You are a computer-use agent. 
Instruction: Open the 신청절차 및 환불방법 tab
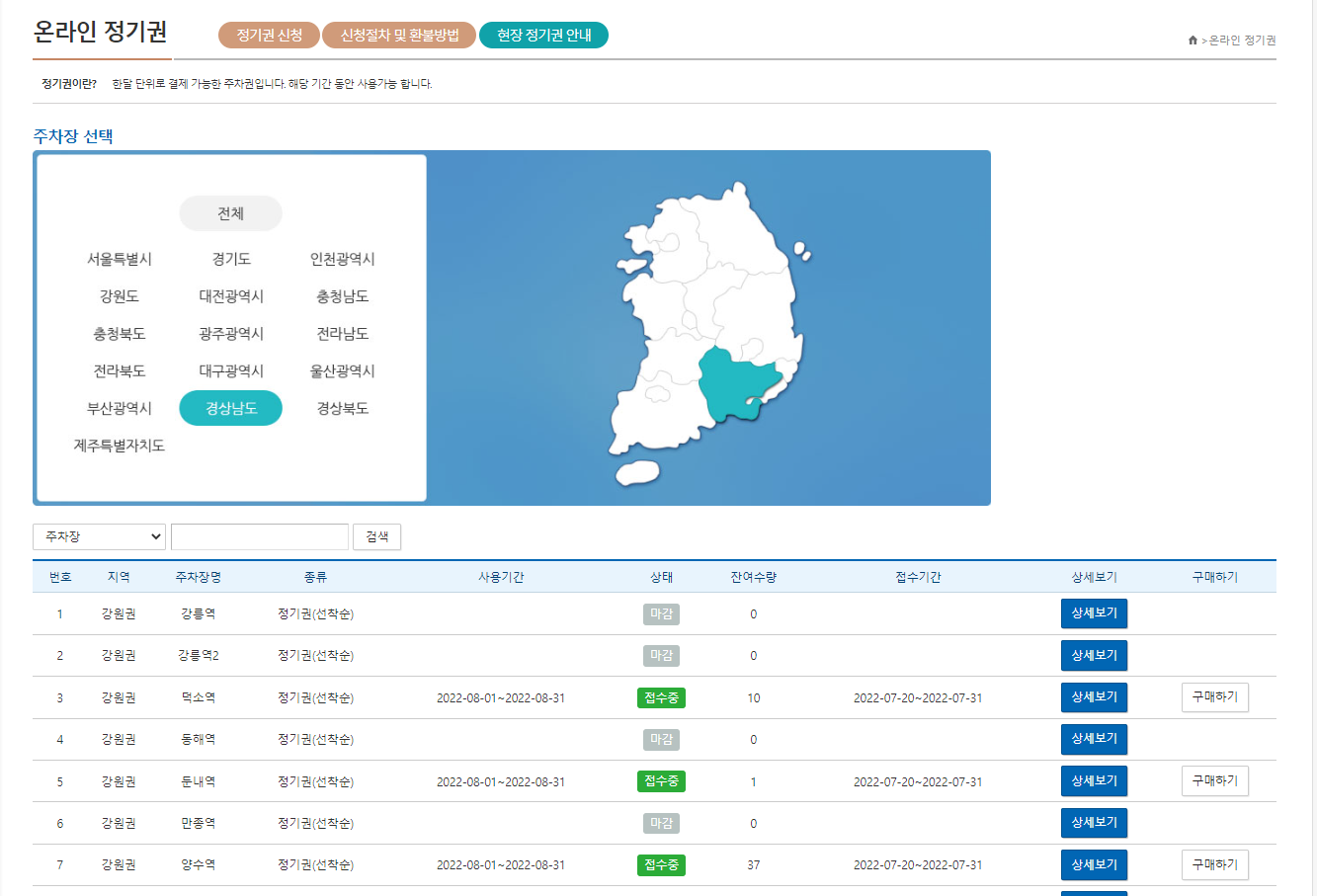pyautogui.click(x=399, y=35)
